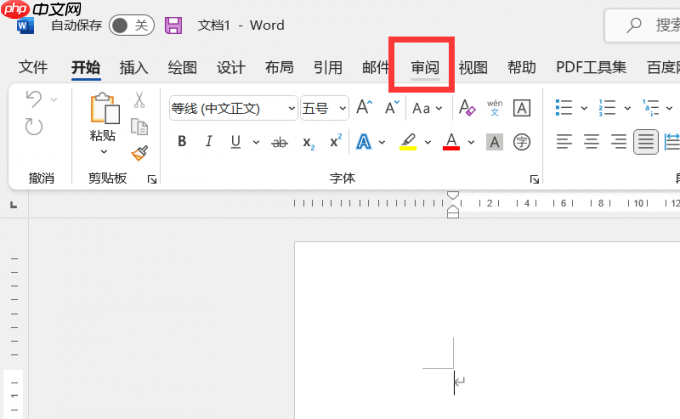Image resolution: width=680 pixels, height=419 pixels.
Task: Click the Undo arrow icon
Action: [34, 99]
